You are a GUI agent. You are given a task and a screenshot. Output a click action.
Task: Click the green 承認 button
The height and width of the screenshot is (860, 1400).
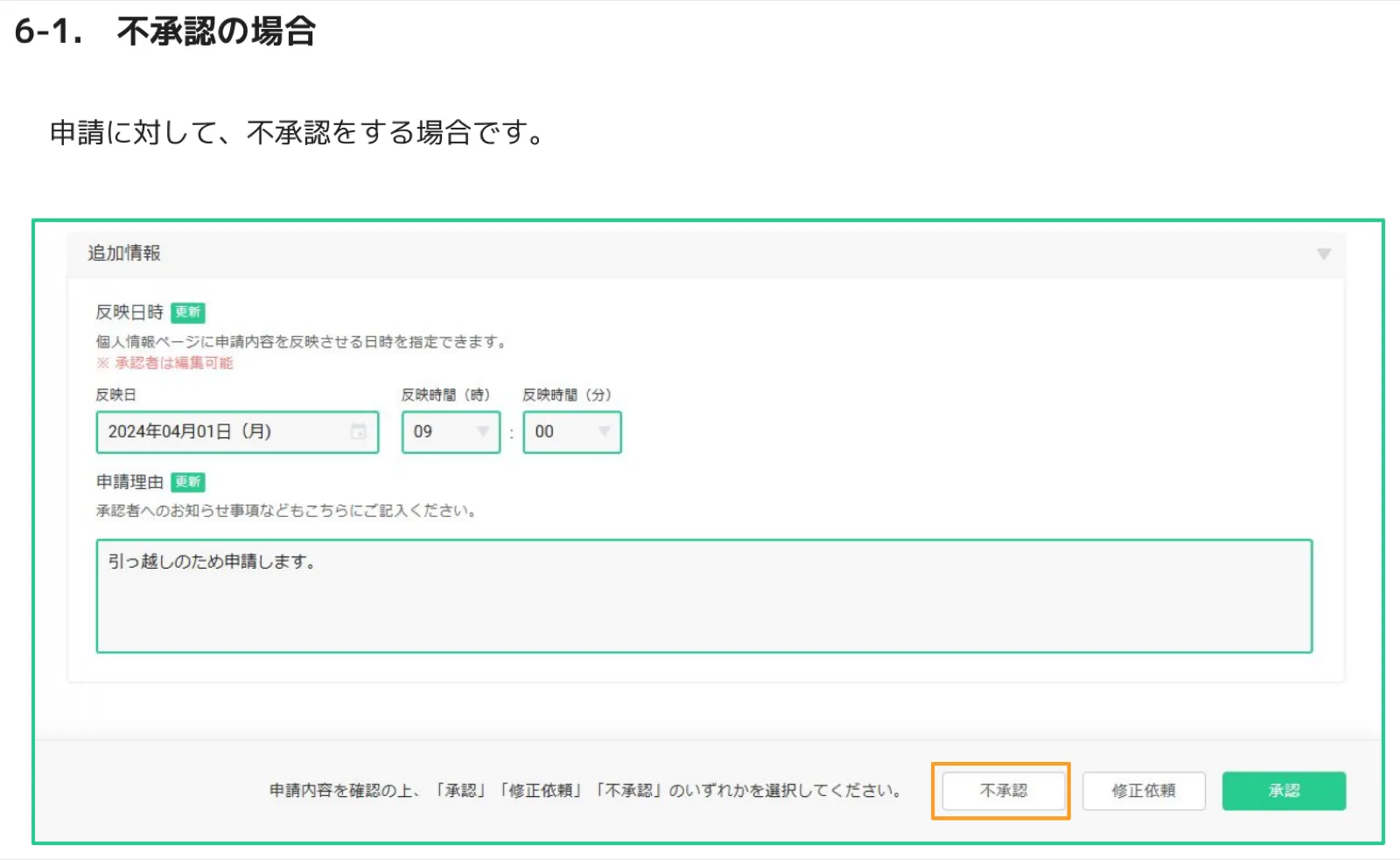point(1284,791)
